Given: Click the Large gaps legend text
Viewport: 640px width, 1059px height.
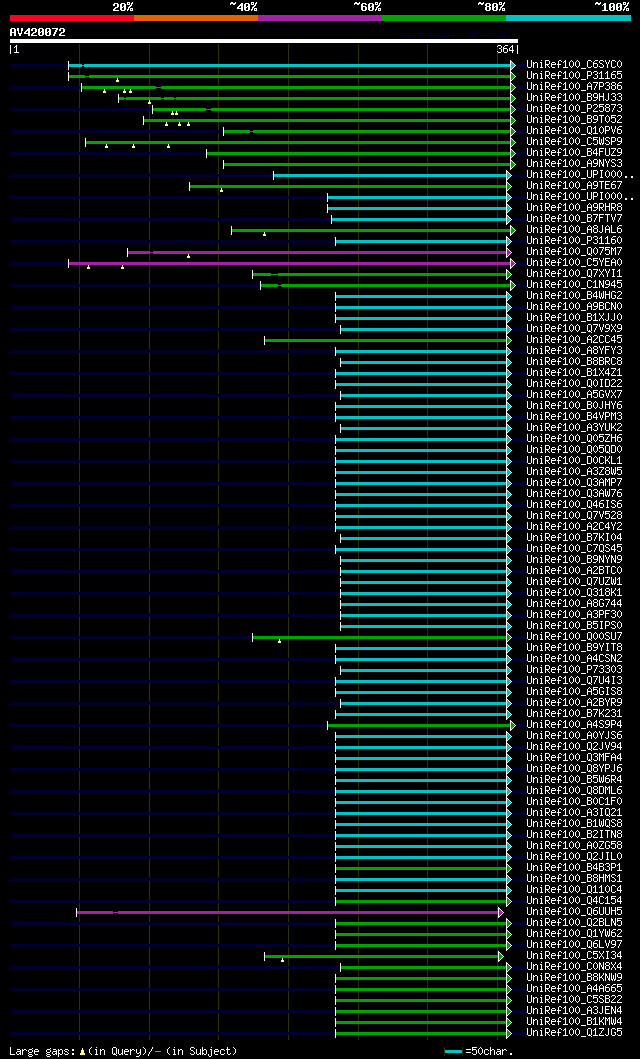Looking at the screenshot, I should [x=123, y=1051].
